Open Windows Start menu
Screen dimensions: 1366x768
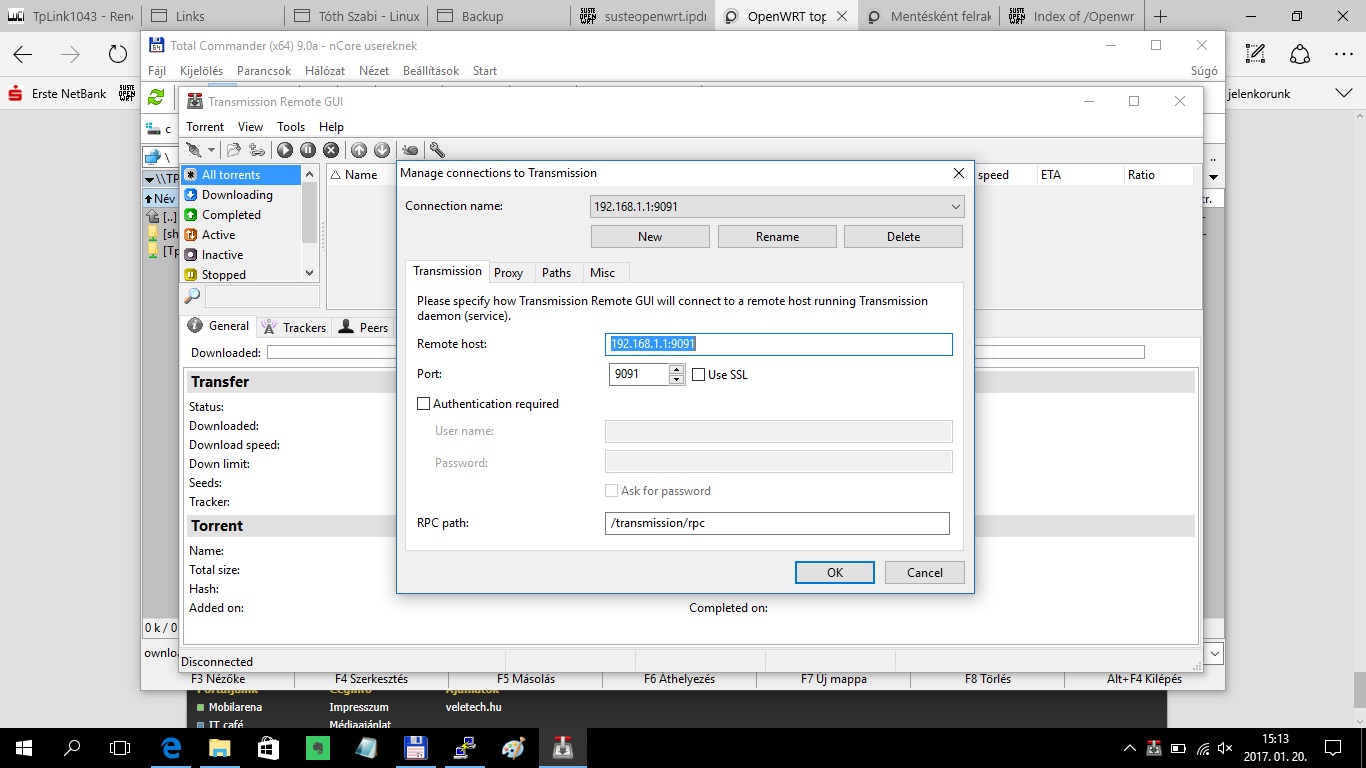click(x=23, y=747)
